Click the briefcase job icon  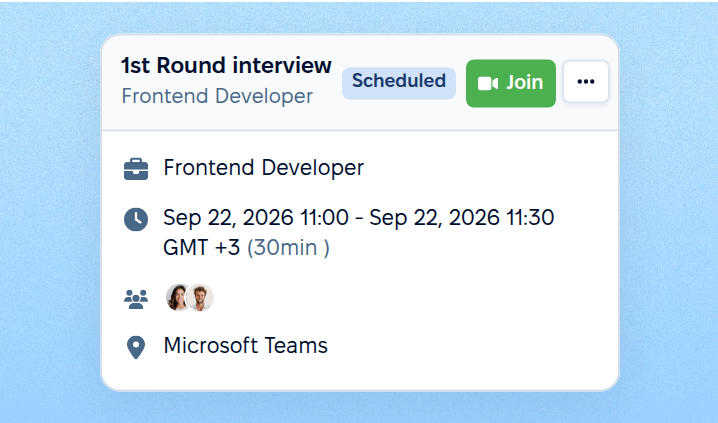point(136,169)
